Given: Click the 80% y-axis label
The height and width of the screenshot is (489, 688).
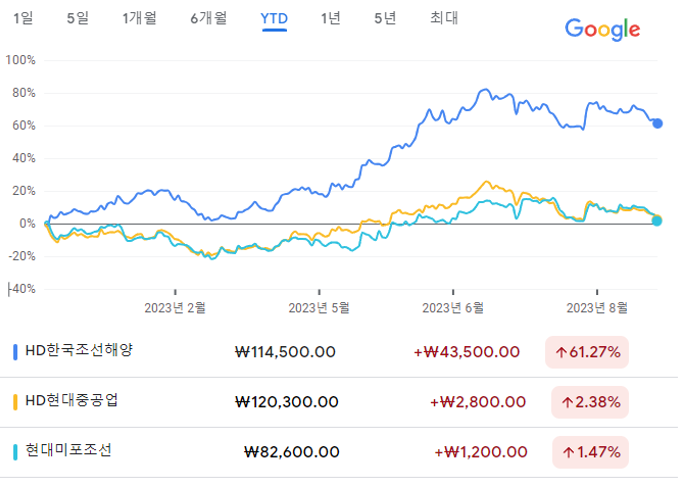Looking at the screenshot, I should pos(24,93).
